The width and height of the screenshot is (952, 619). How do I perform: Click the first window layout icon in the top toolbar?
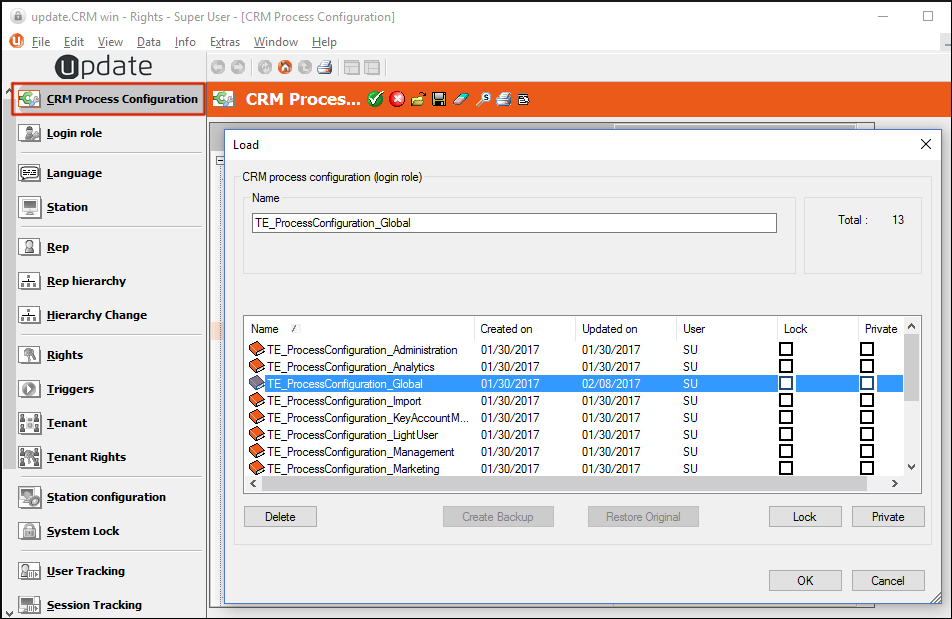pyautogui.click(x=352, y=67)
